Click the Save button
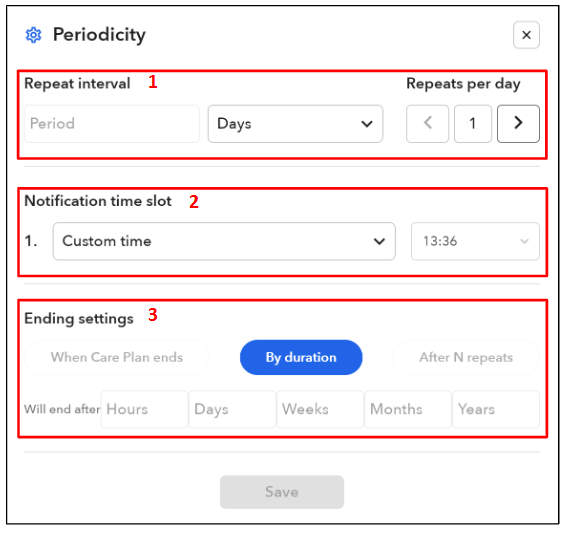Screen dimensions: 565x533 pyautogui.click(x=282, y=492)
